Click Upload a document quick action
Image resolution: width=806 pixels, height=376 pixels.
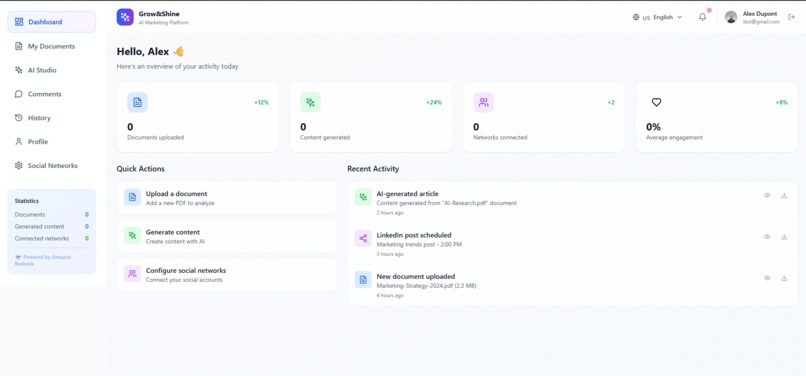pos(227,198)
